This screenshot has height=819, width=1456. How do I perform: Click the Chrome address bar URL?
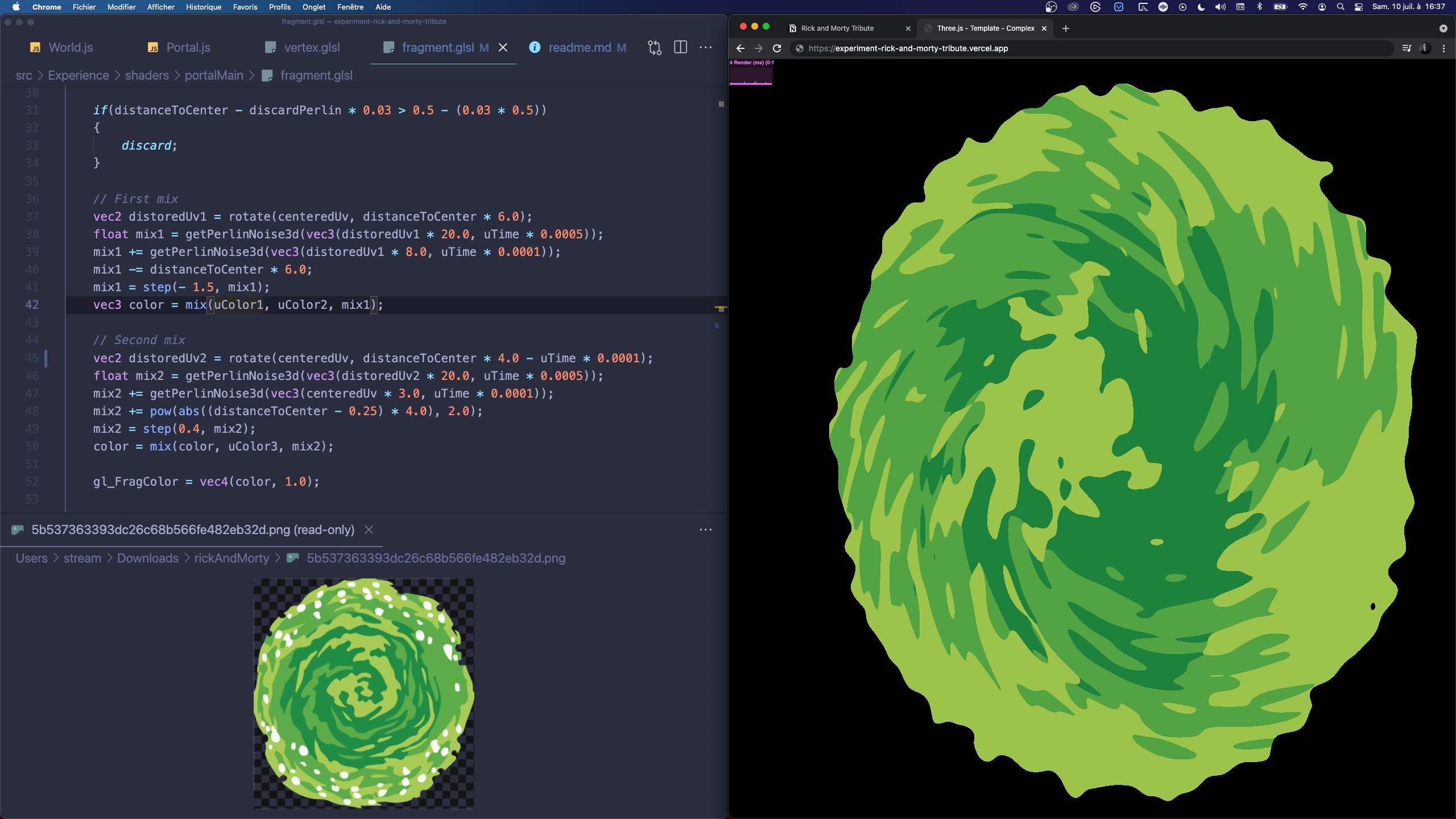pos(908,48)
